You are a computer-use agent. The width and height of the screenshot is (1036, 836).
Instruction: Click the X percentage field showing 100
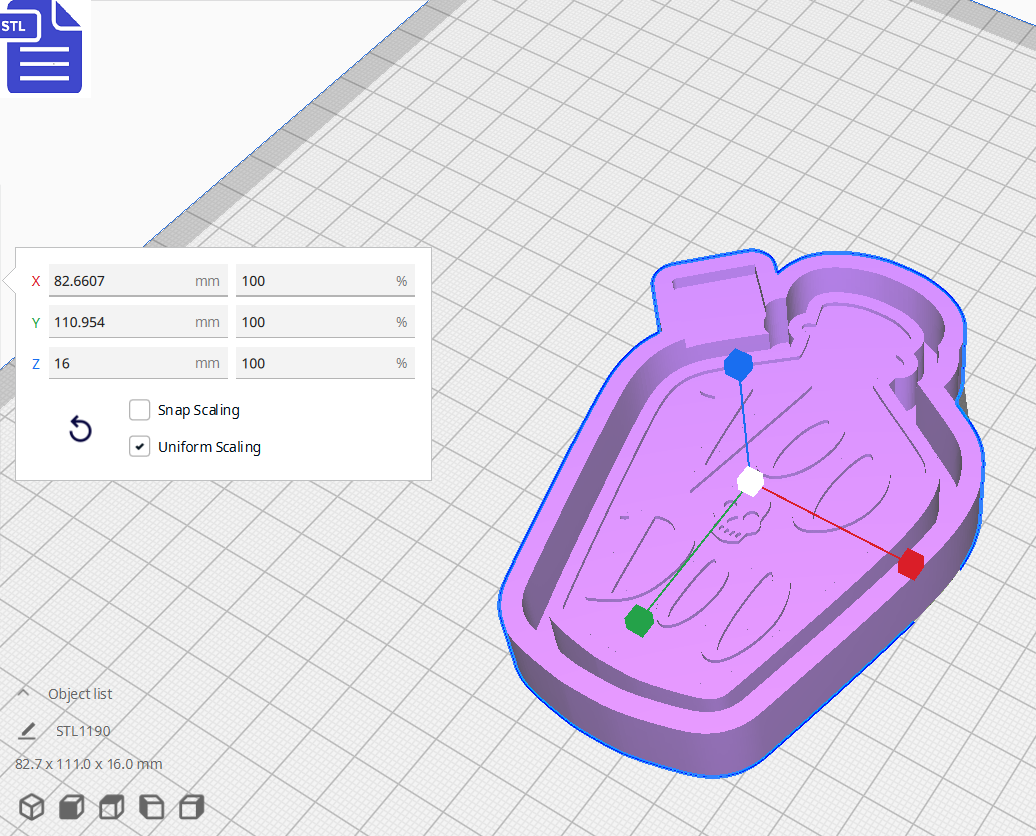(x=324, y=281)
